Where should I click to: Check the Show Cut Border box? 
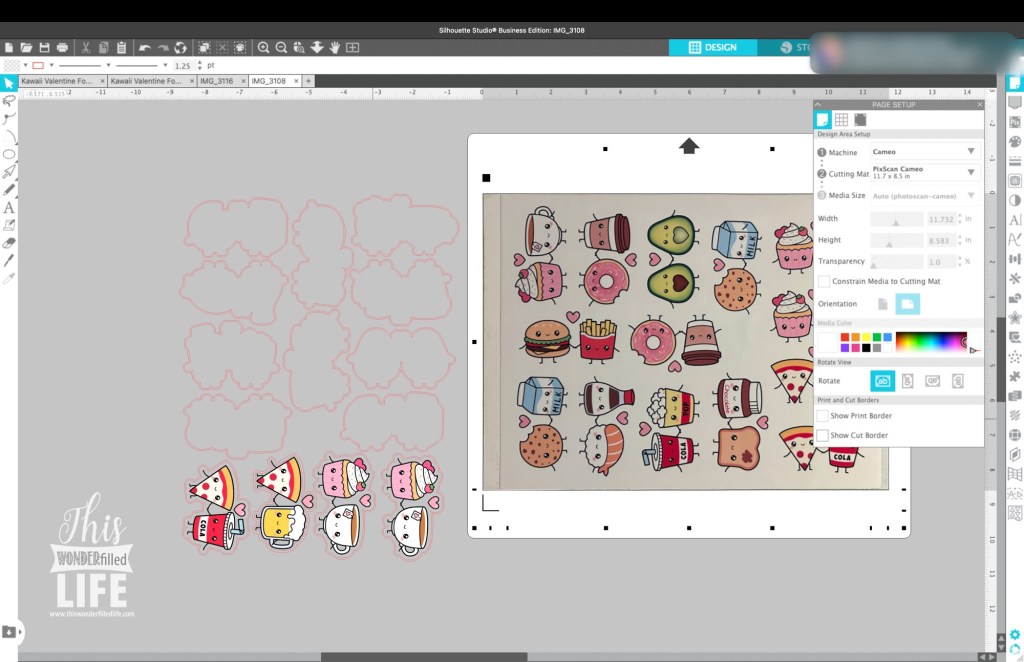pos(823,436)
